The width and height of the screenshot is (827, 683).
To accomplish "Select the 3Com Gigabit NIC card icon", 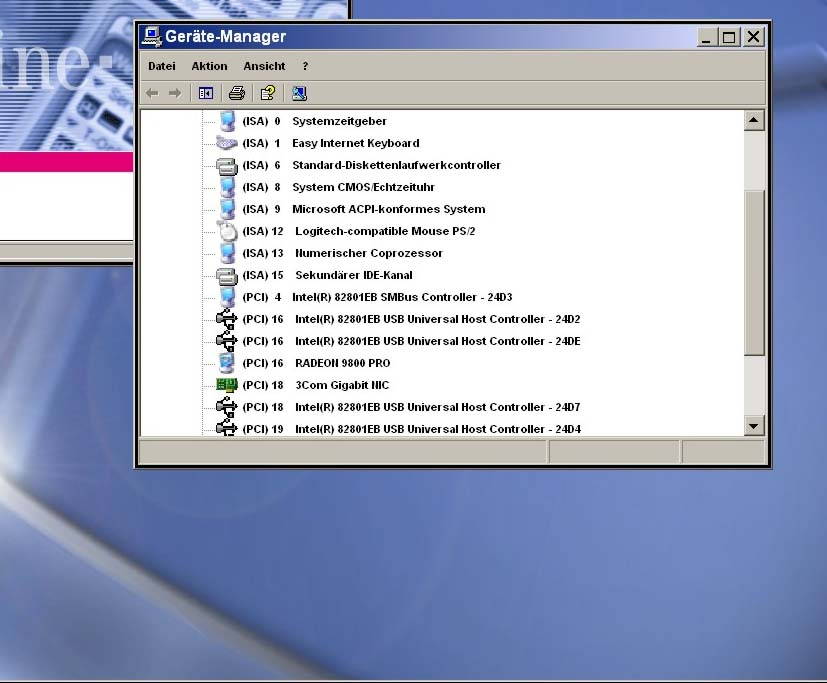I will pyautogui.click(x=227, y=385).
